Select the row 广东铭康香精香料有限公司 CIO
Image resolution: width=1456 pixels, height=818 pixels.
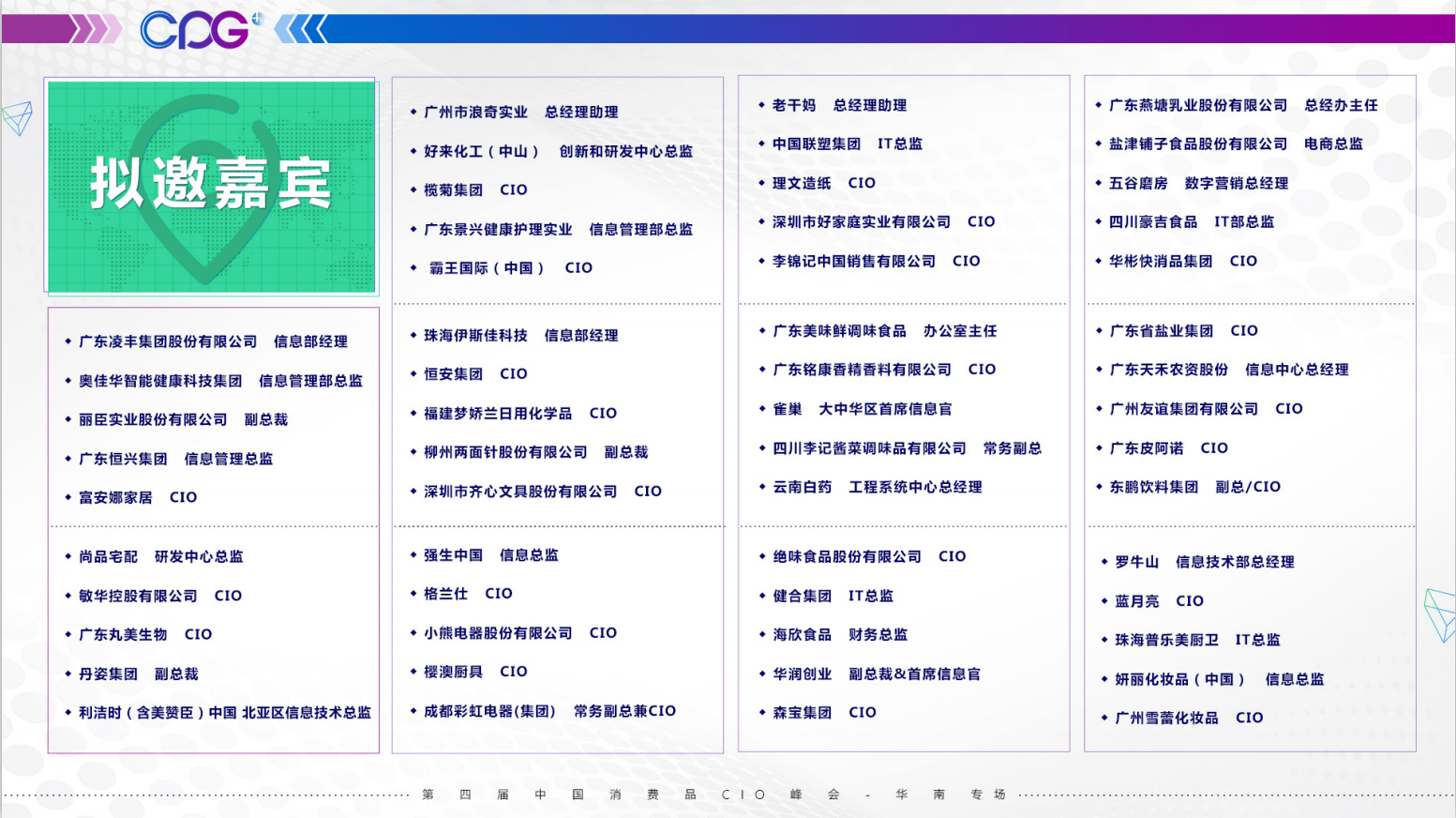(878, 370)
